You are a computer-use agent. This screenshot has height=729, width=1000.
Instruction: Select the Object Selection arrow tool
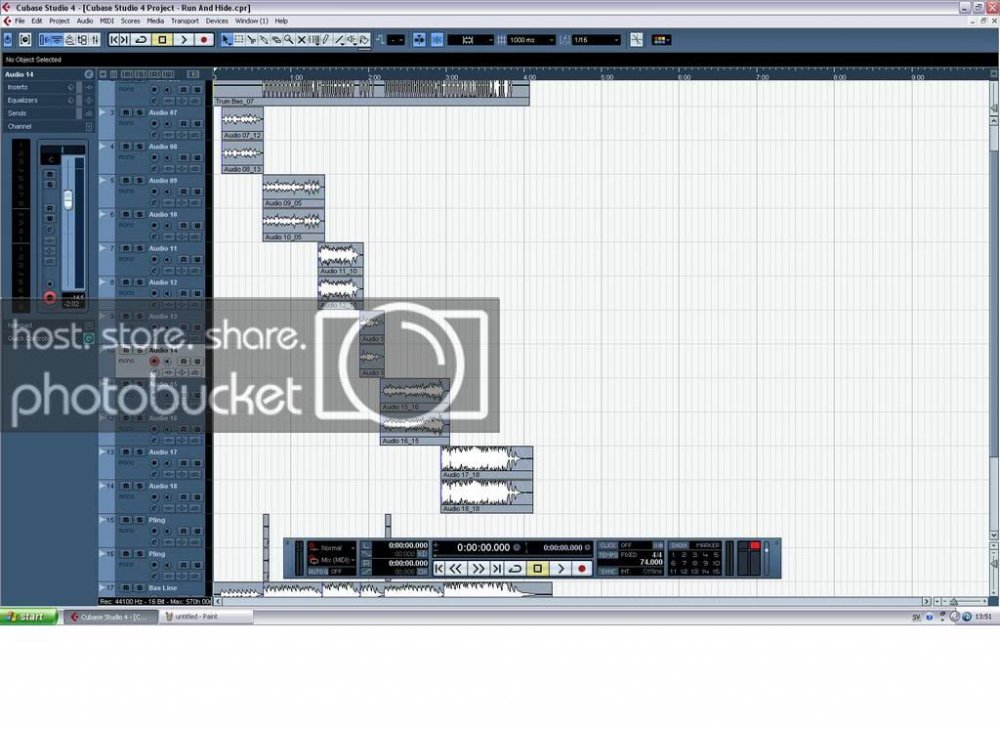pos(226,40)
